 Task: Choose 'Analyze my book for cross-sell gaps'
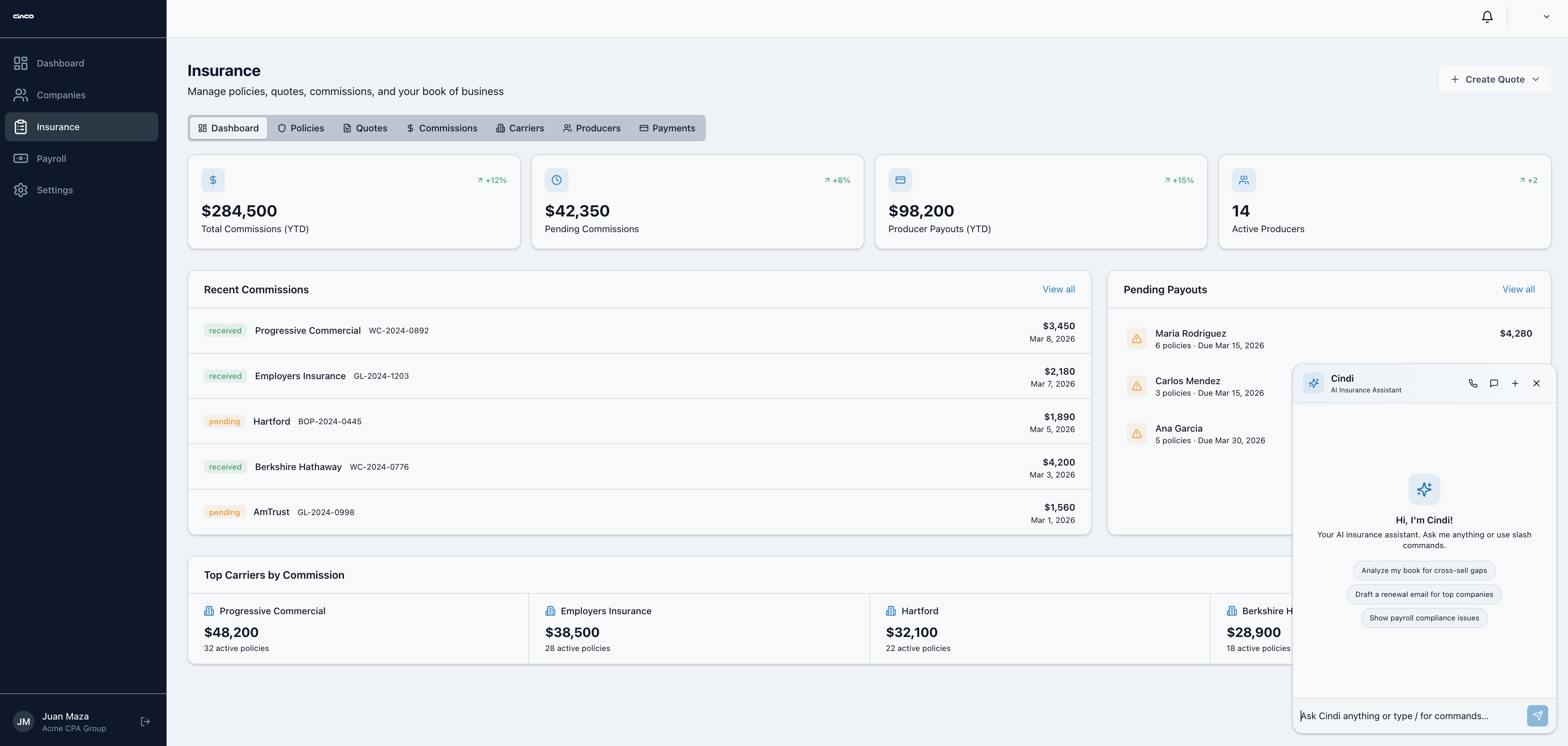point(1424,571)
